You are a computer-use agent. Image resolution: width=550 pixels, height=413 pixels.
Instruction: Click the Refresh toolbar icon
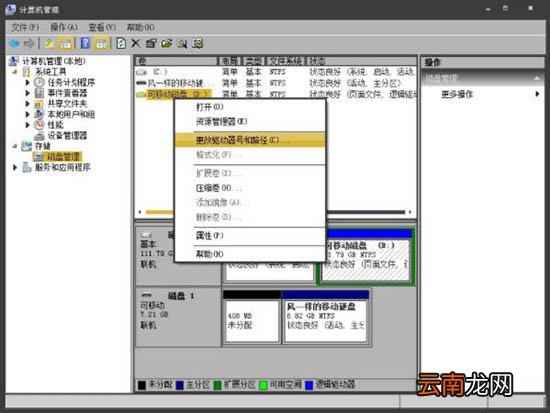121,44
